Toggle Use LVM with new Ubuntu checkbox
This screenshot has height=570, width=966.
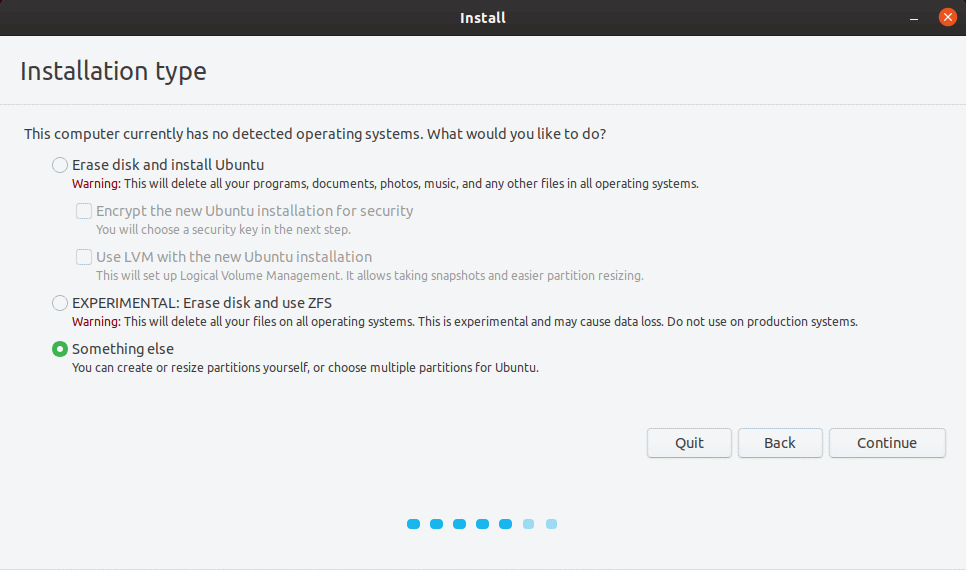[x=84, y=256]
